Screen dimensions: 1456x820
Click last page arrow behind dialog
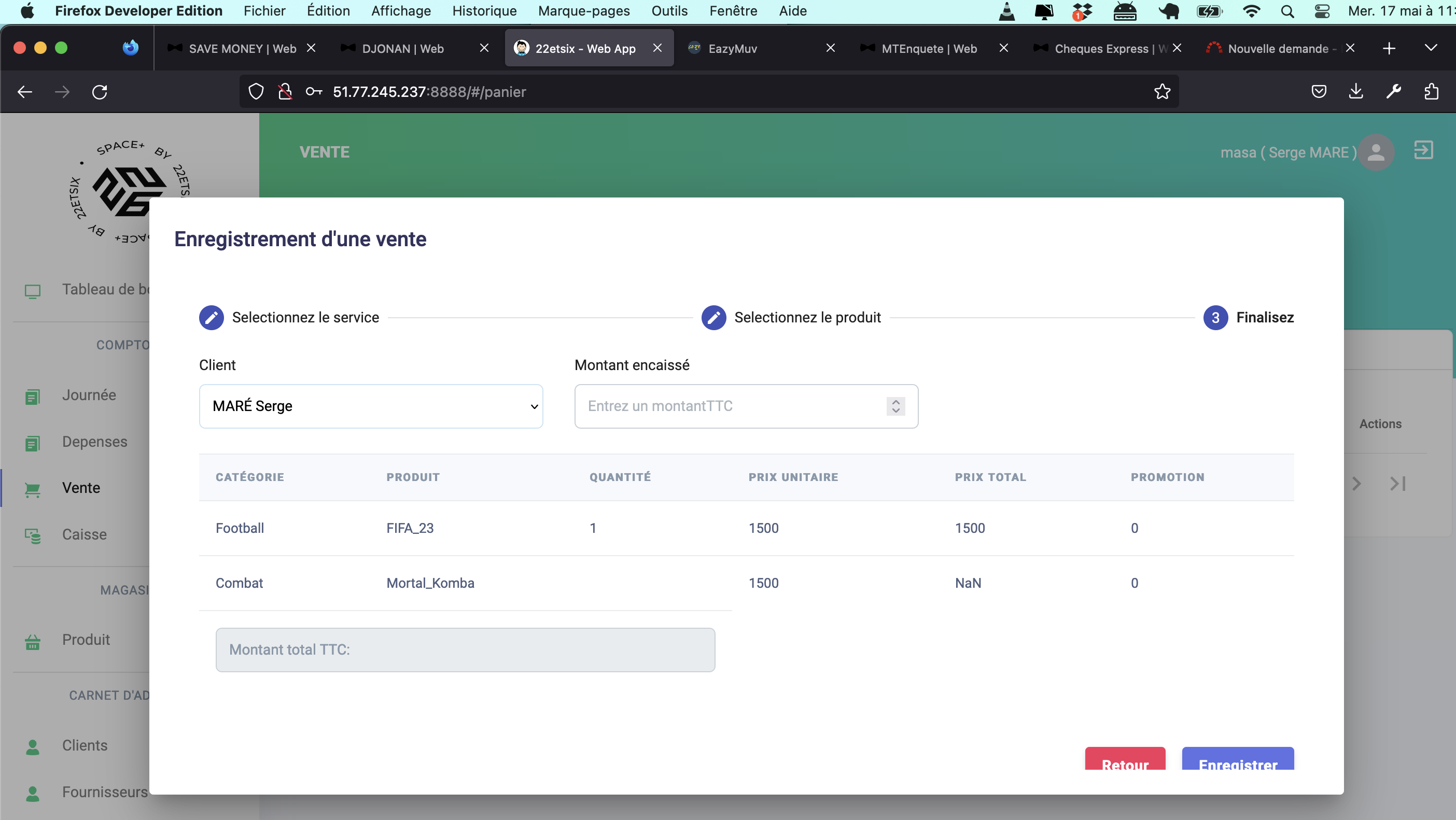click(x=1397, y=484)
